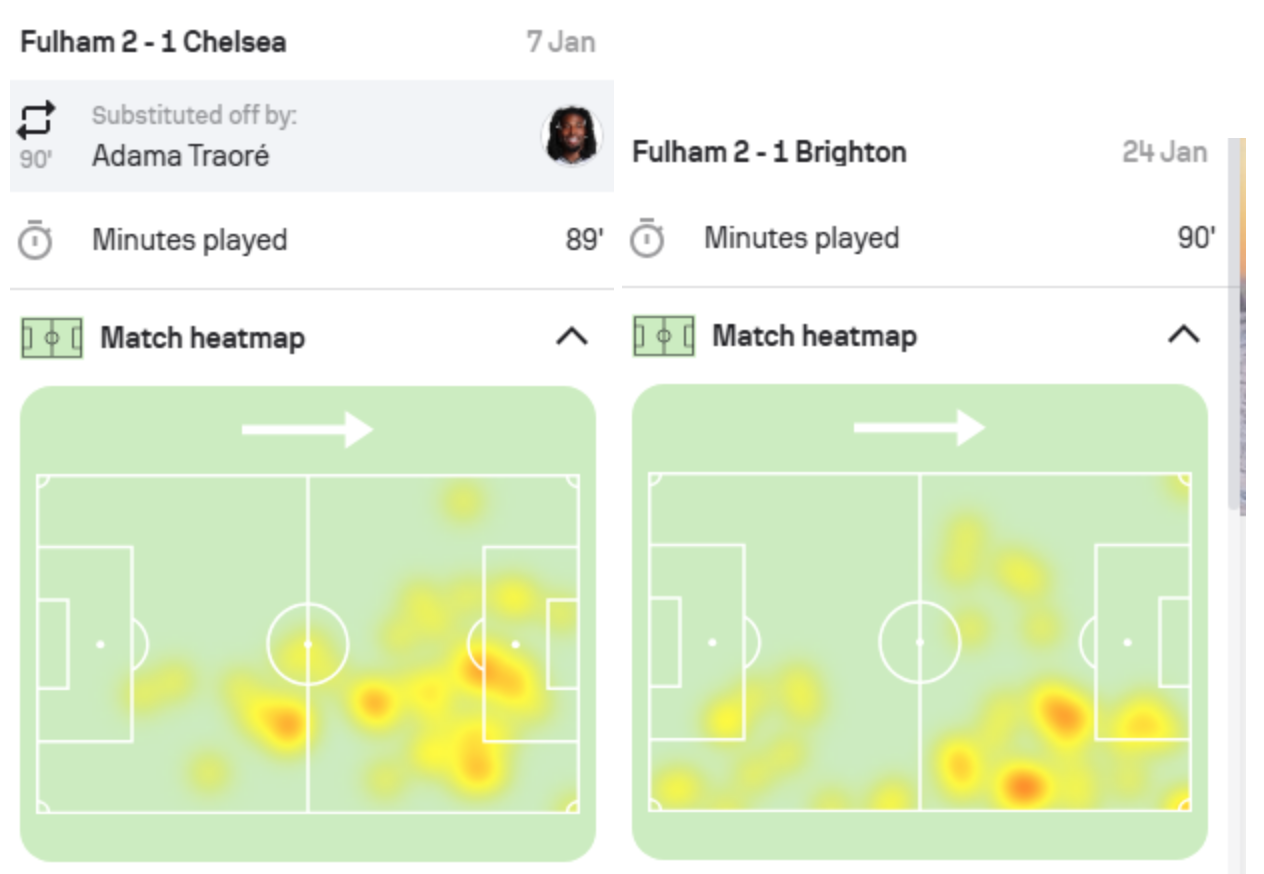Click the 24 Jan match date
Viewport: 1264px width, 874px height.
click(x=1164, y=152)
